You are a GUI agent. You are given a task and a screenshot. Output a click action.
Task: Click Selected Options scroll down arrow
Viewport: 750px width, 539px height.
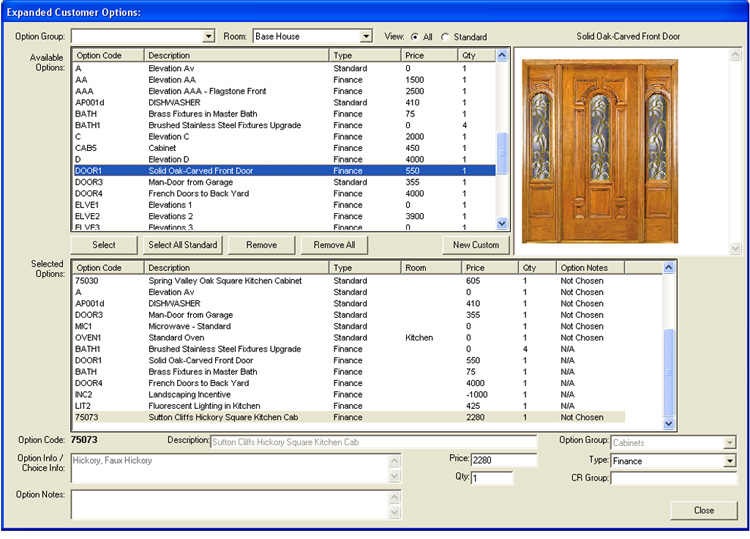coord(669,424)
